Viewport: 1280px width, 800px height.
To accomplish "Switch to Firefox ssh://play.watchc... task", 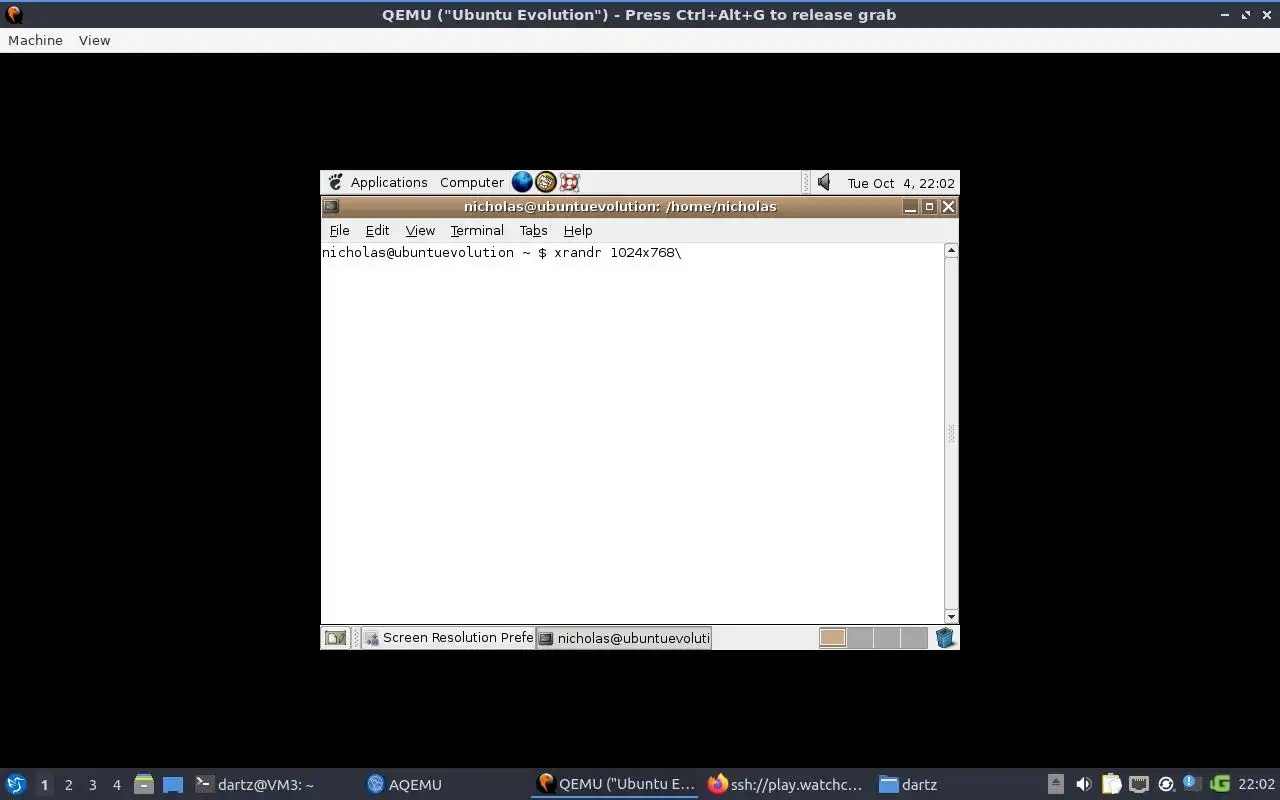I will point(786,785).
